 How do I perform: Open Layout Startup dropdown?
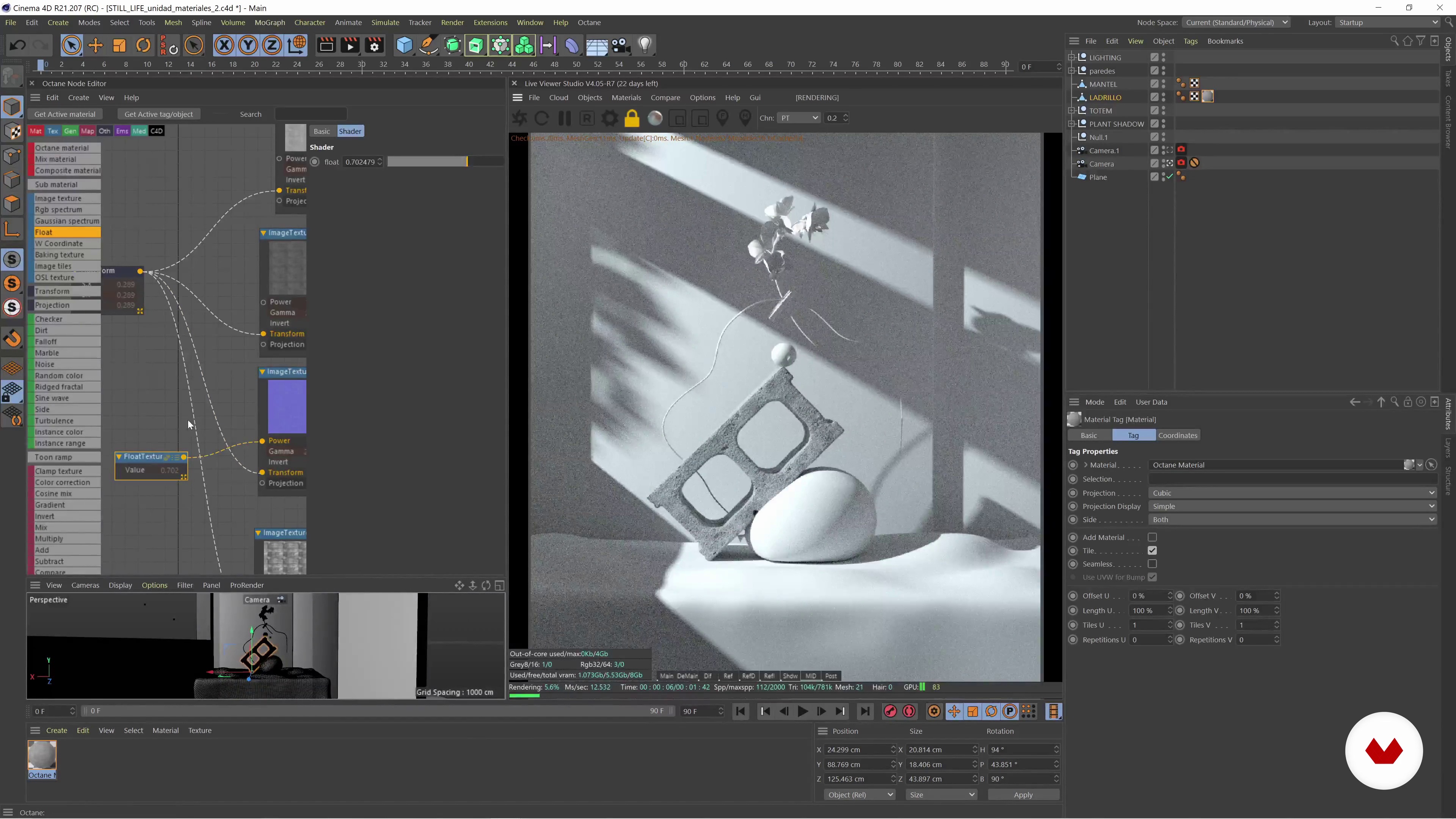click(x=1388, y=23)
